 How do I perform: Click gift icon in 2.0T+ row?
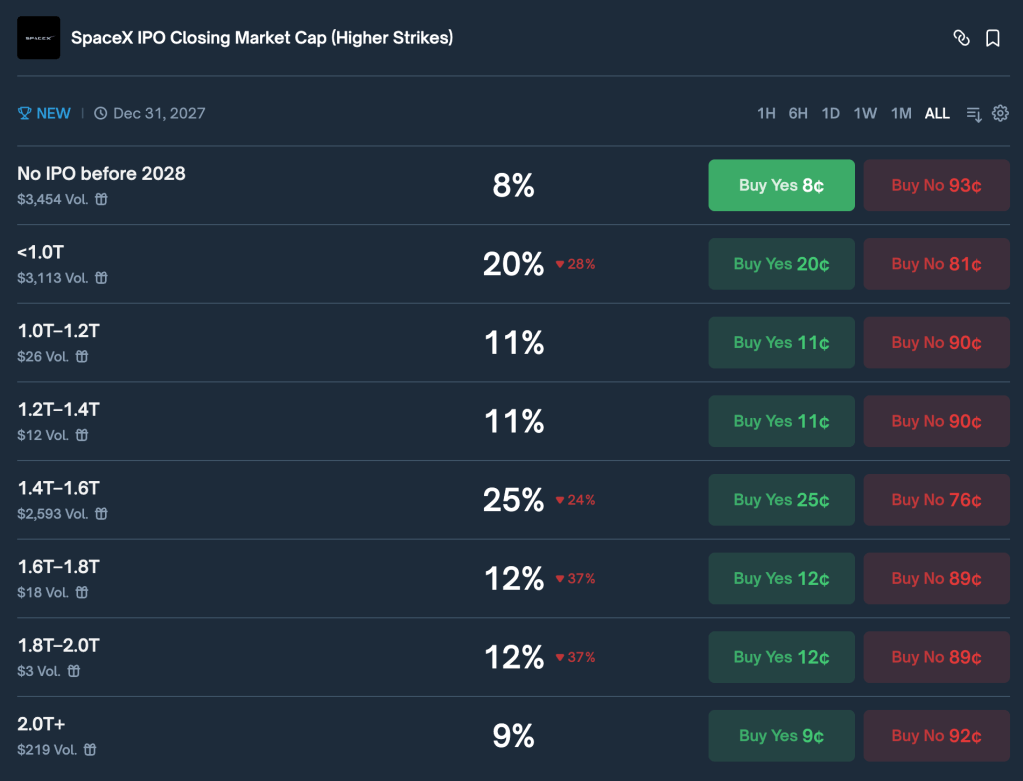tap(90, 750)
